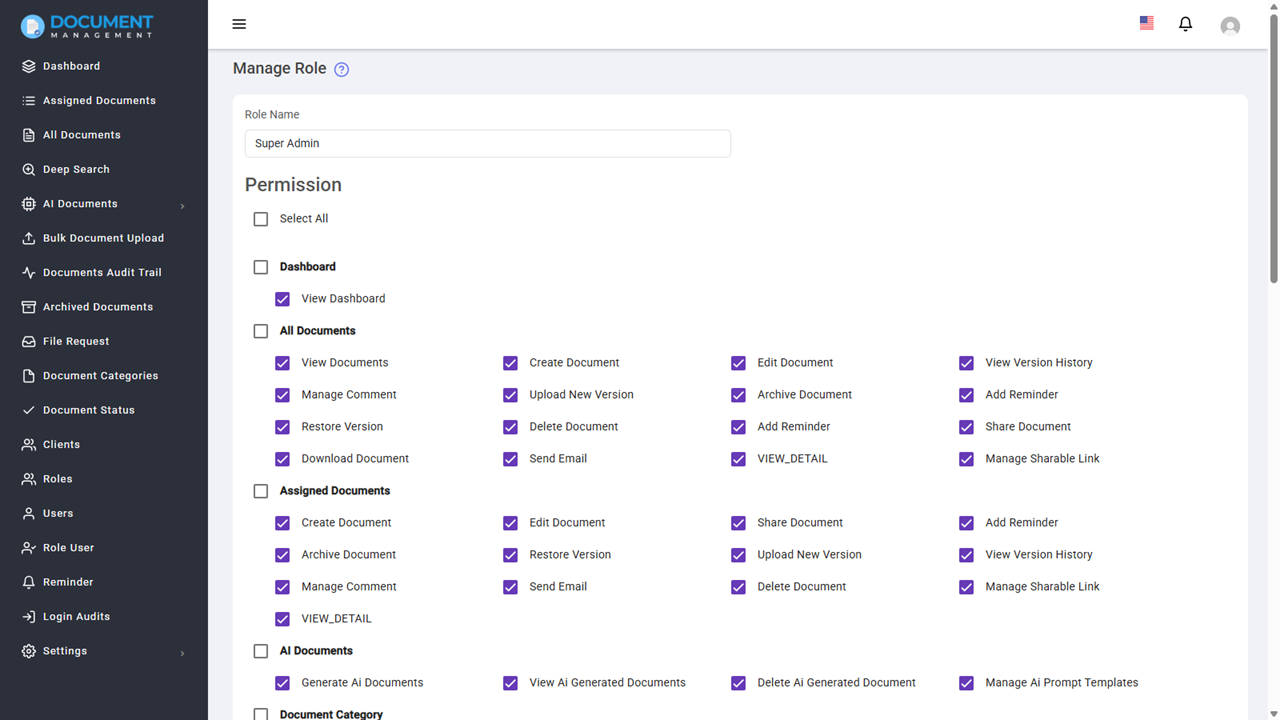Open the language selector flag
Viewport: 1280px width, 720px height.
1146,22
